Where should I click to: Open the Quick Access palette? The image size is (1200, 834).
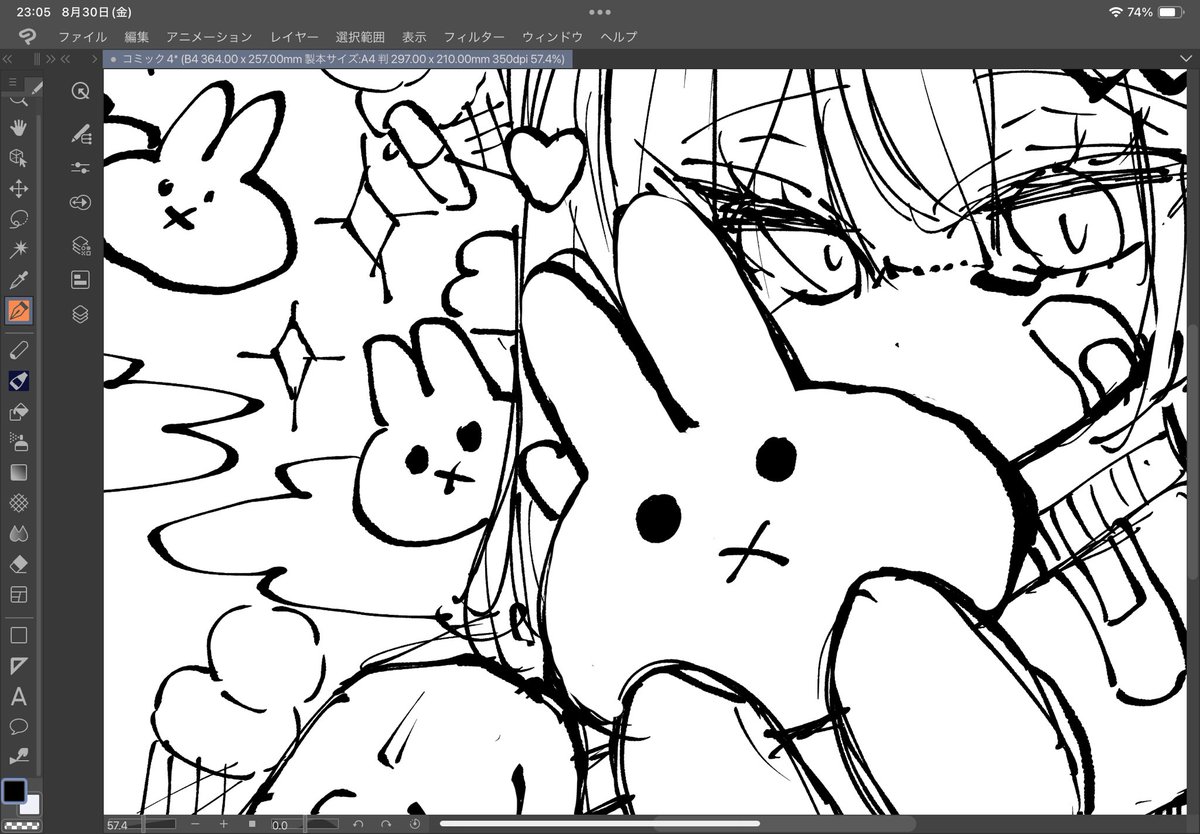tap(81, 92)
